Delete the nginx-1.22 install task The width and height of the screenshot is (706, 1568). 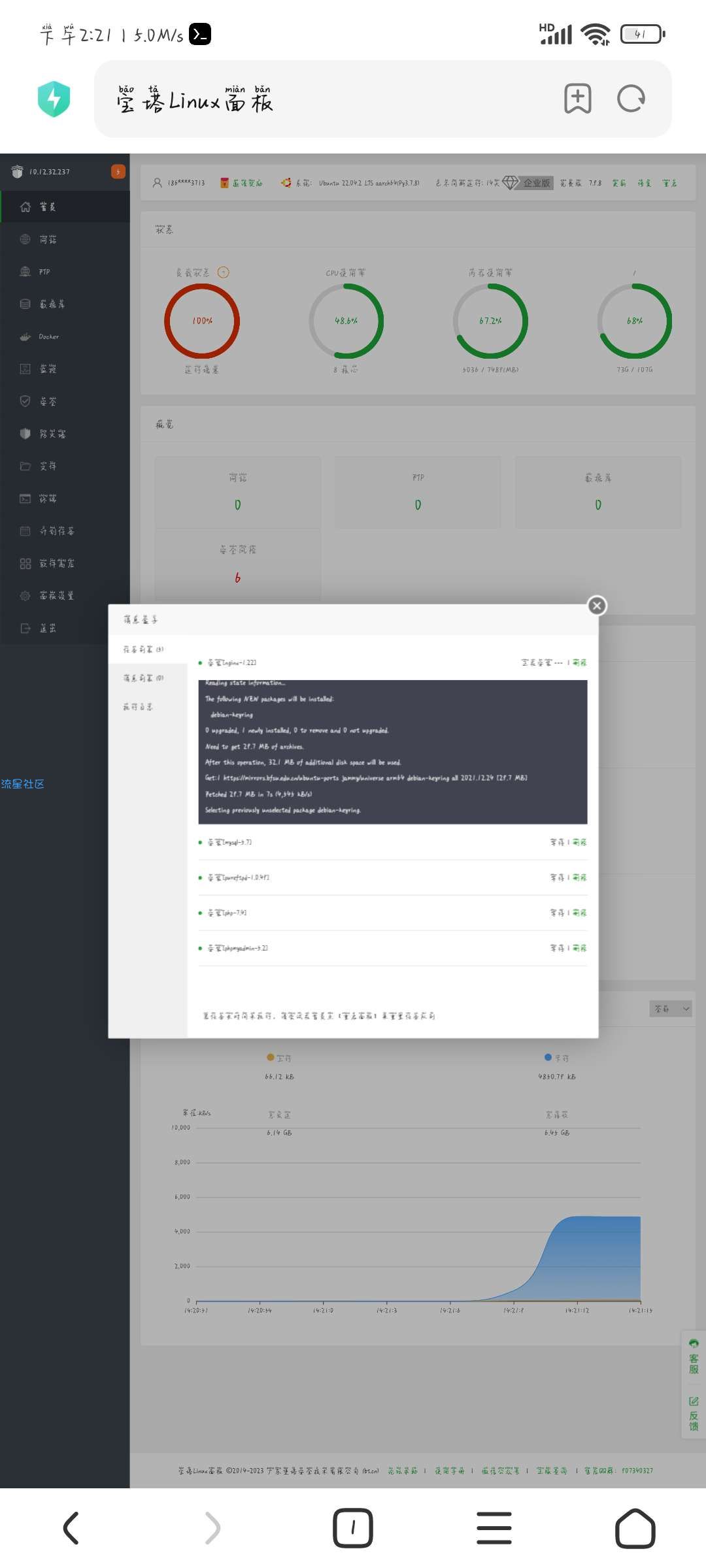point(580,662)
